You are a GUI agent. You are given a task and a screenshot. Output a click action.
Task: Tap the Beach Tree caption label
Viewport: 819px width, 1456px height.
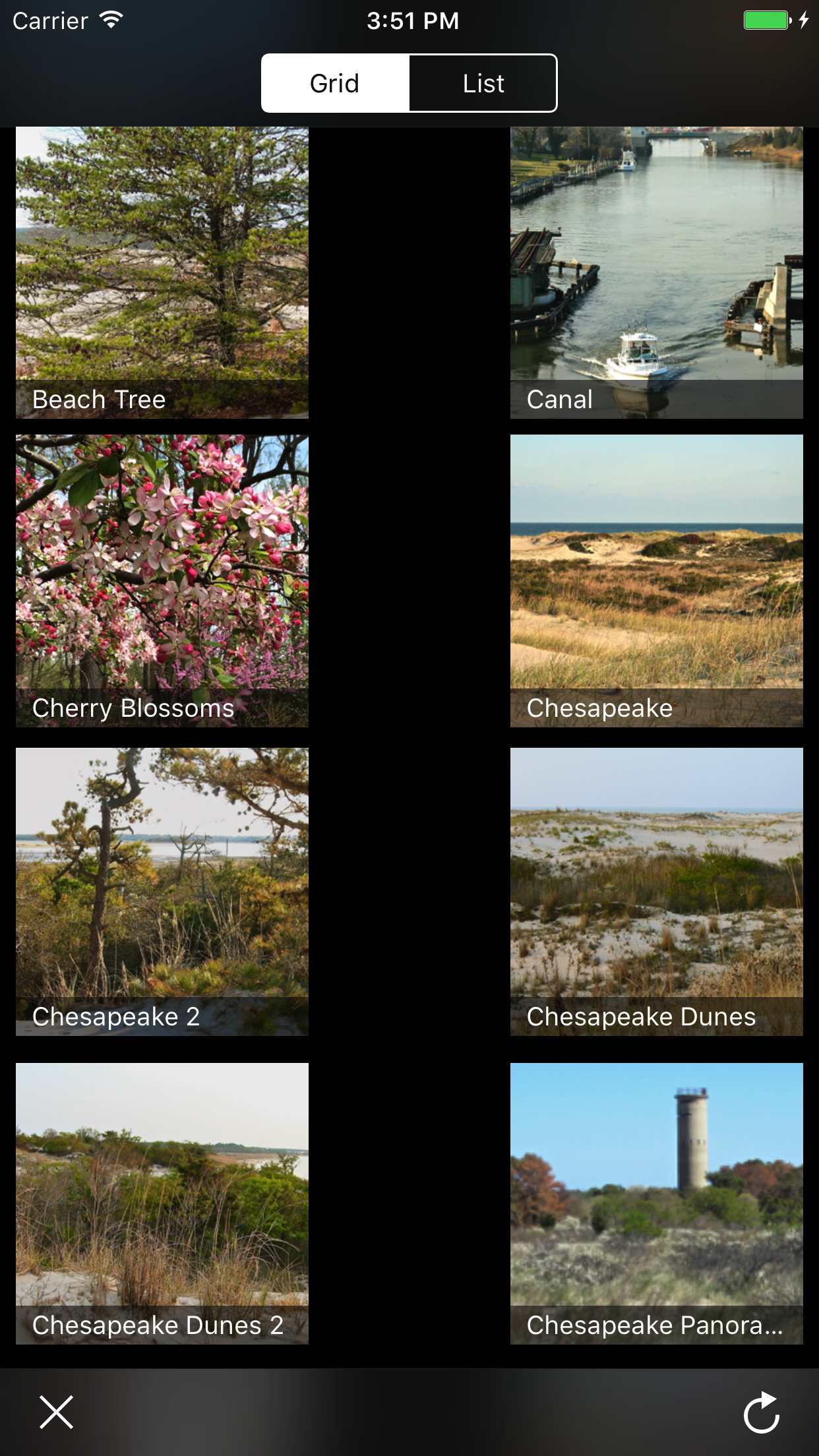99,400
